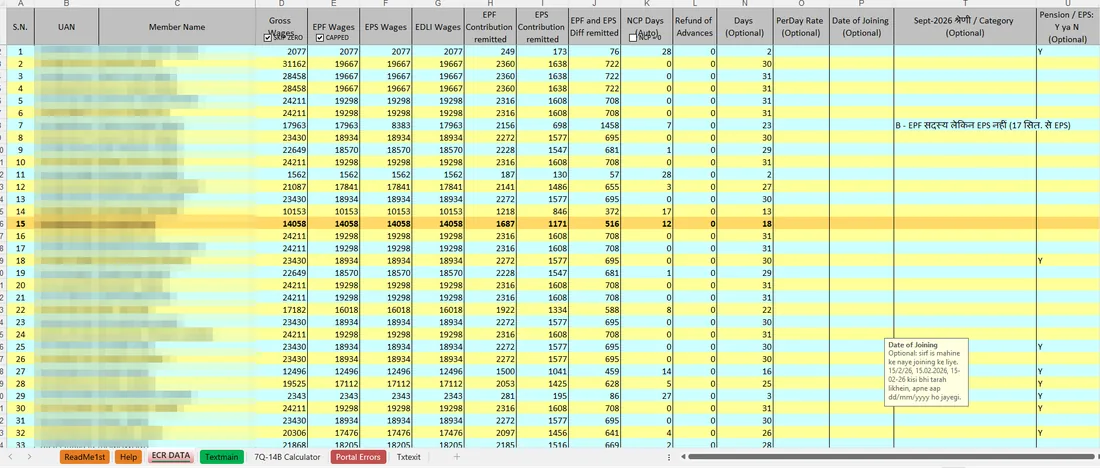Switch to the Portal Errors sheet tab
Viewport: 1100px width, 468px height.
(358, 457)
